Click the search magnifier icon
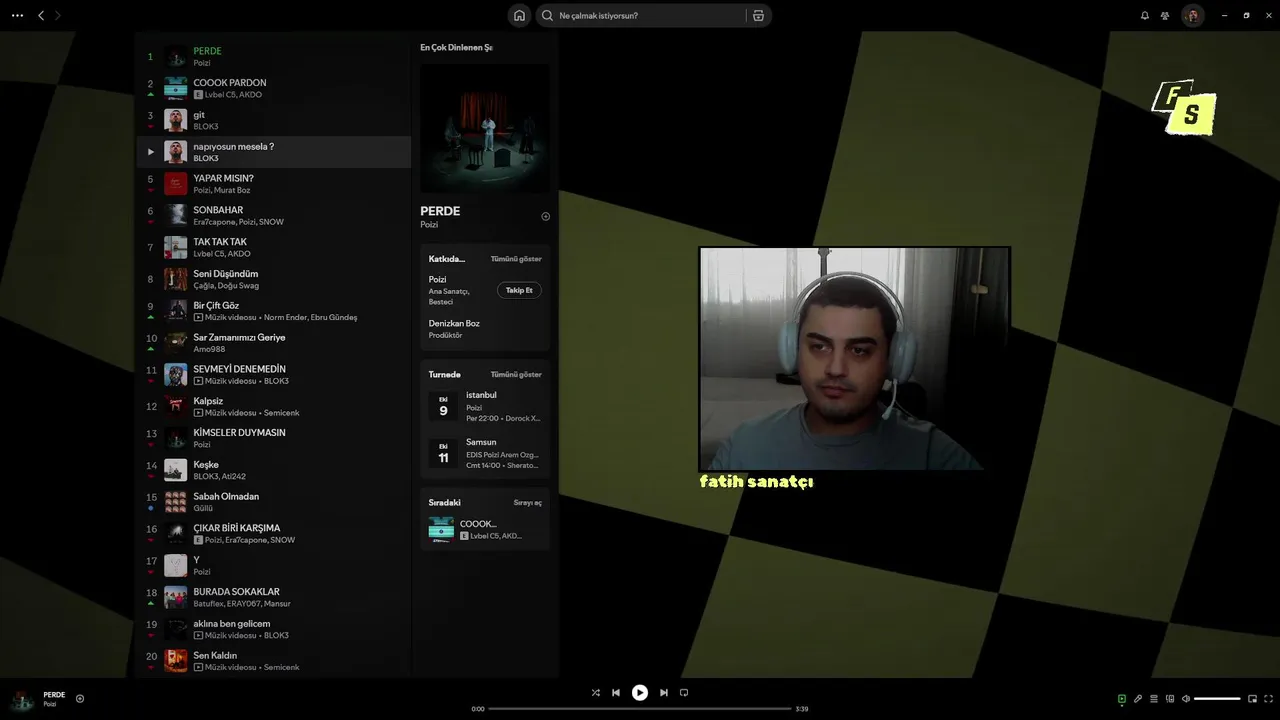Image resolution: width=1280 pixels, height=720 pixels. point(547,15)
